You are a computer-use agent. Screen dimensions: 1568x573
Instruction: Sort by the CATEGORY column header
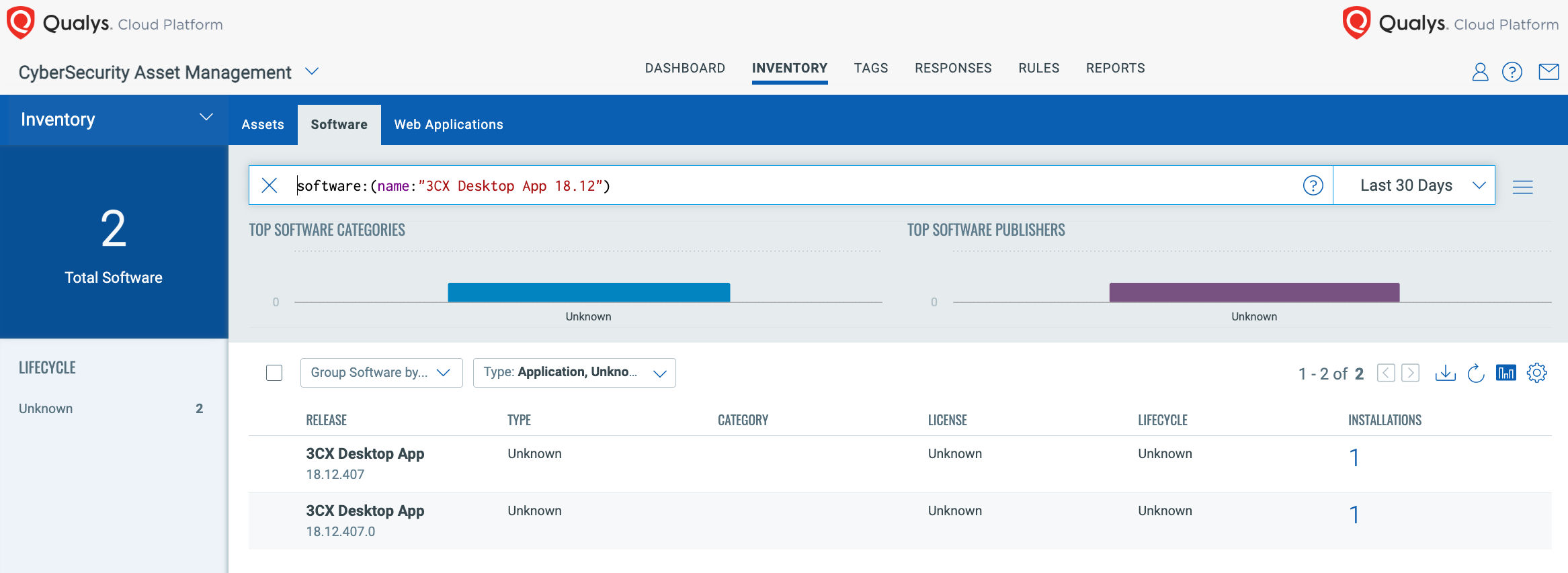[x=743, y=420]
